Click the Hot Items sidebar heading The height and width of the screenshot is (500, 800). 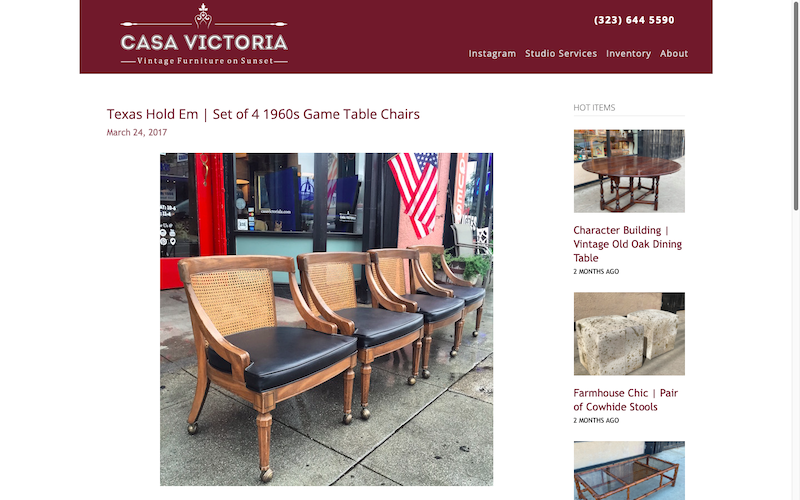(594, 108)
